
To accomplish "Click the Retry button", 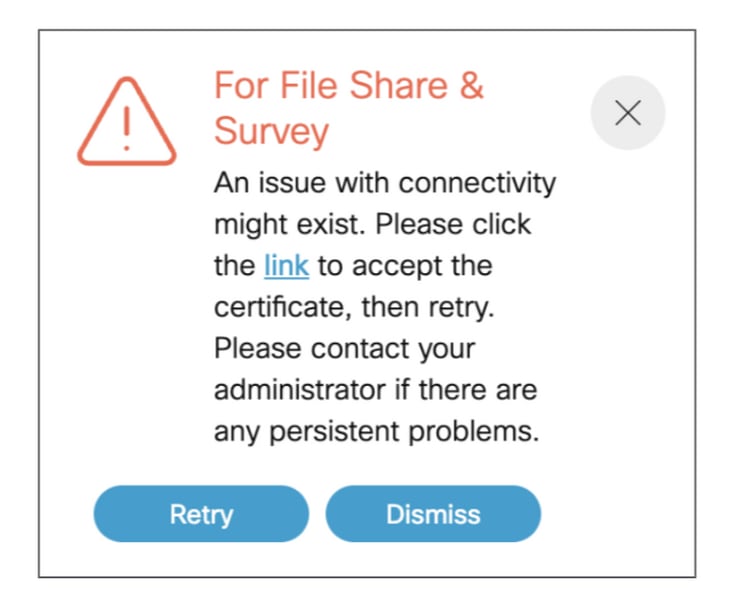I will pos(201,514).
